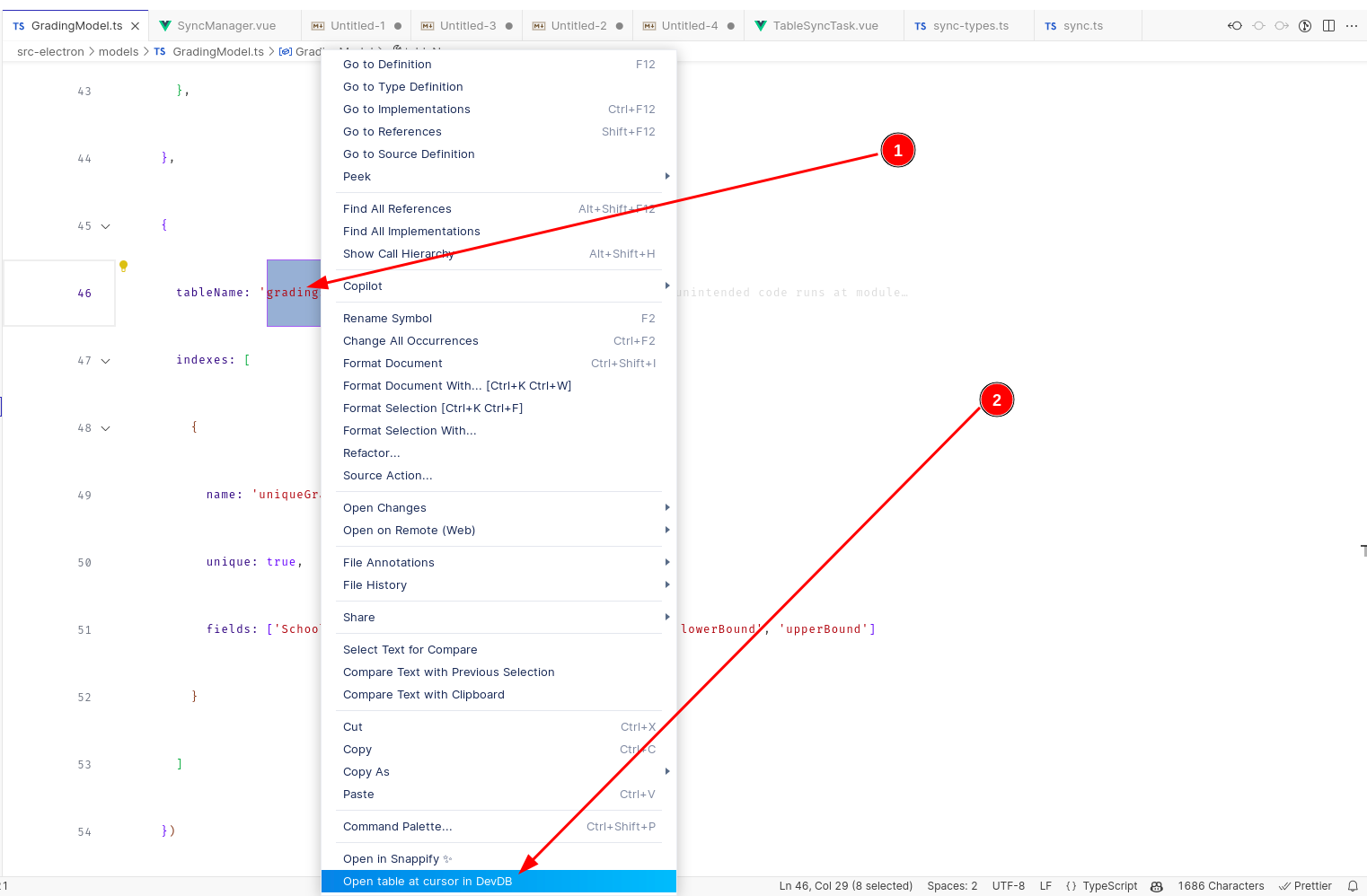Select Cut from the context menu
1367x896 pixels.
pyautogui.click(x=499, y=727)
